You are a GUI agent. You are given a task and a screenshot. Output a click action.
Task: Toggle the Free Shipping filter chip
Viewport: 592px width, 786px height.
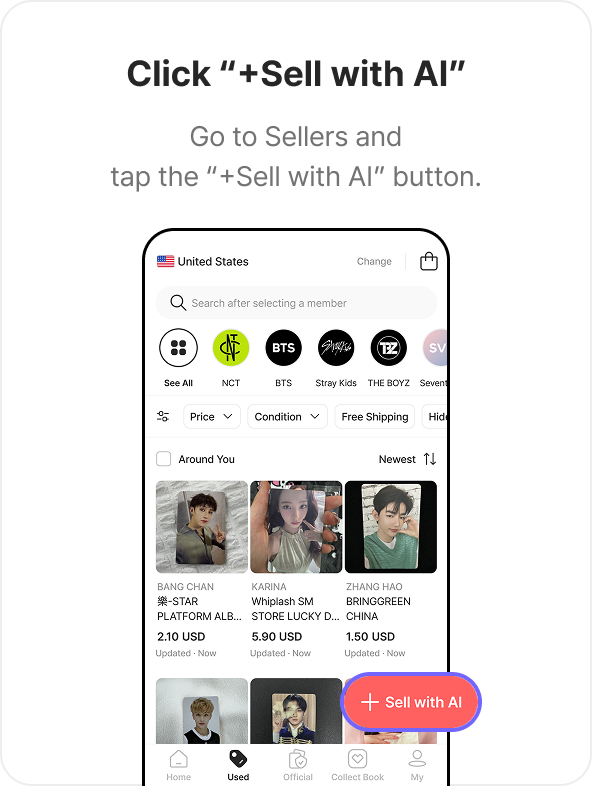374,417
